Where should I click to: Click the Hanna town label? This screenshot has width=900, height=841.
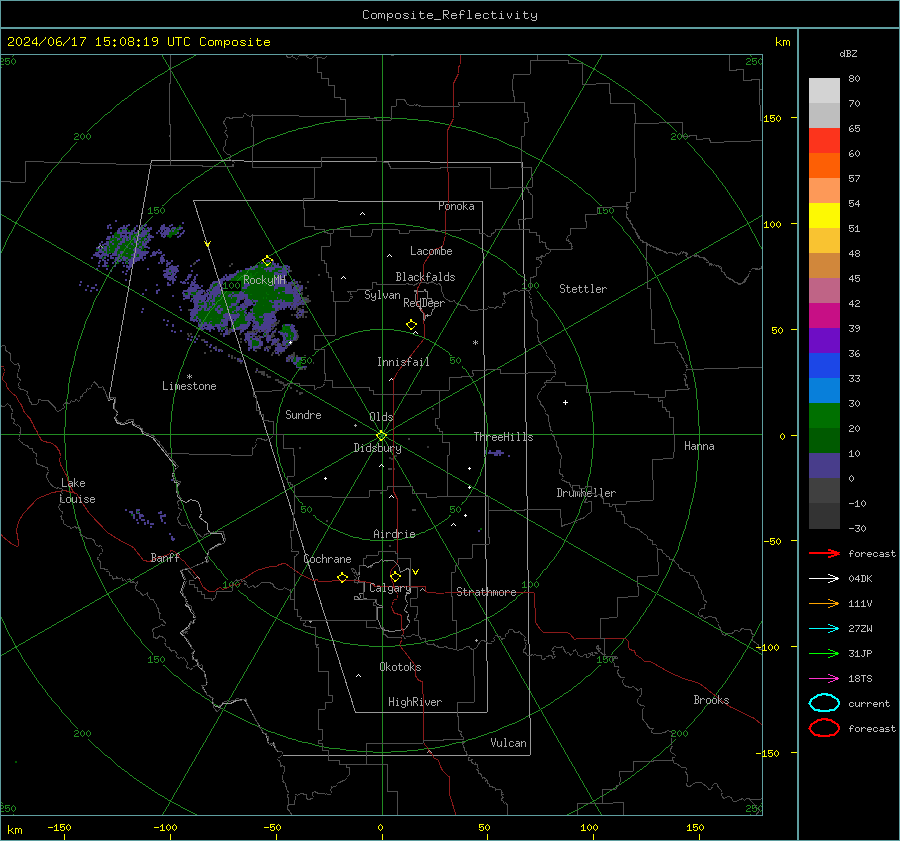[x=699, y=446]
